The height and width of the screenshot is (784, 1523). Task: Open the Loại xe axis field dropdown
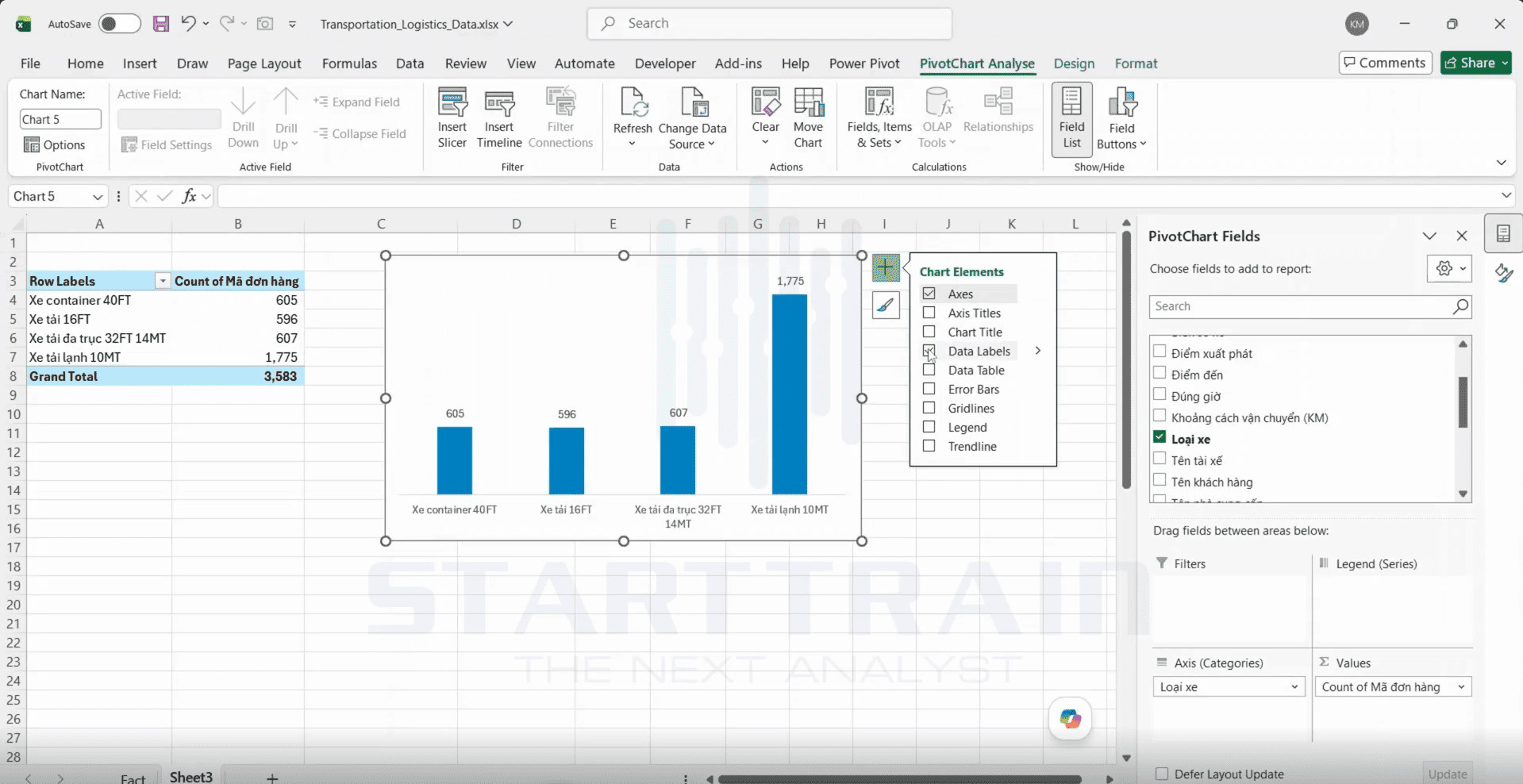pyautogui.click(x=1294, y=687)
